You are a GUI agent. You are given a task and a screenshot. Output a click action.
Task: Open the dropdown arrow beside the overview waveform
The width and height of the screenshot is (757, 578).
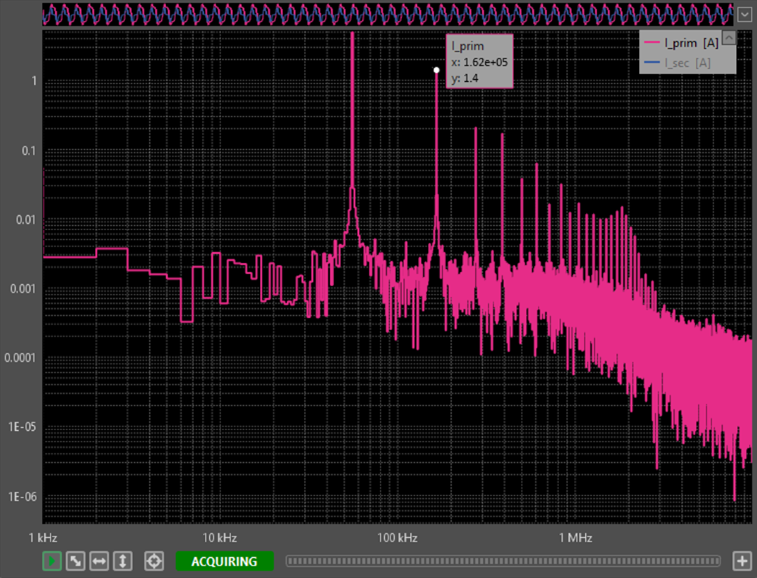[744, 14]
